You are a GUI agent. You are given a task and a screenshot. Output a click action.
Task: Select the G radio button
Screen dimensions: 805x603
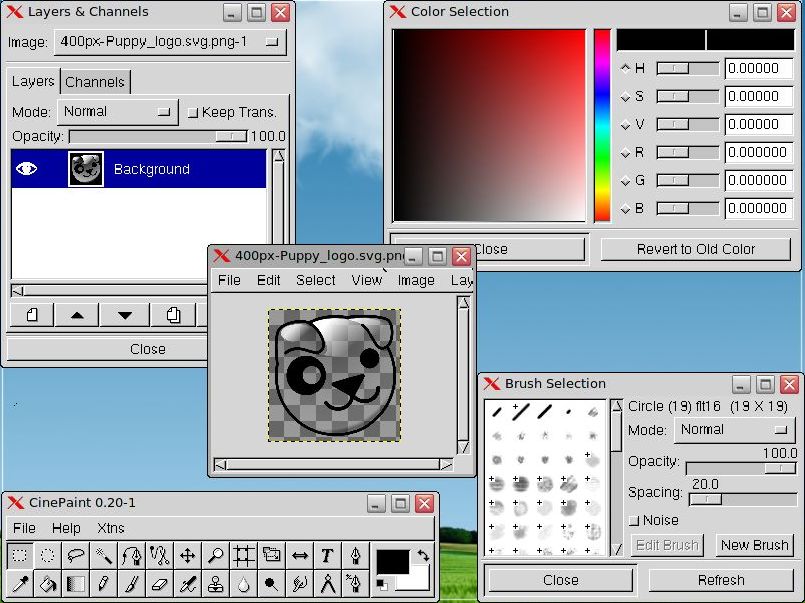point(625,181)
